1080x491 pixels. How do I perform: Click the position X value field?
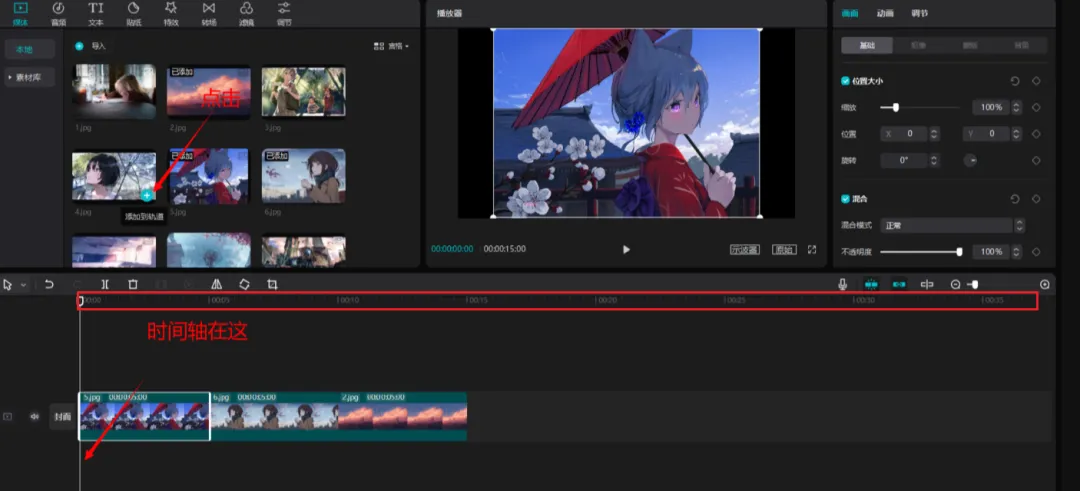coord(904,134)
